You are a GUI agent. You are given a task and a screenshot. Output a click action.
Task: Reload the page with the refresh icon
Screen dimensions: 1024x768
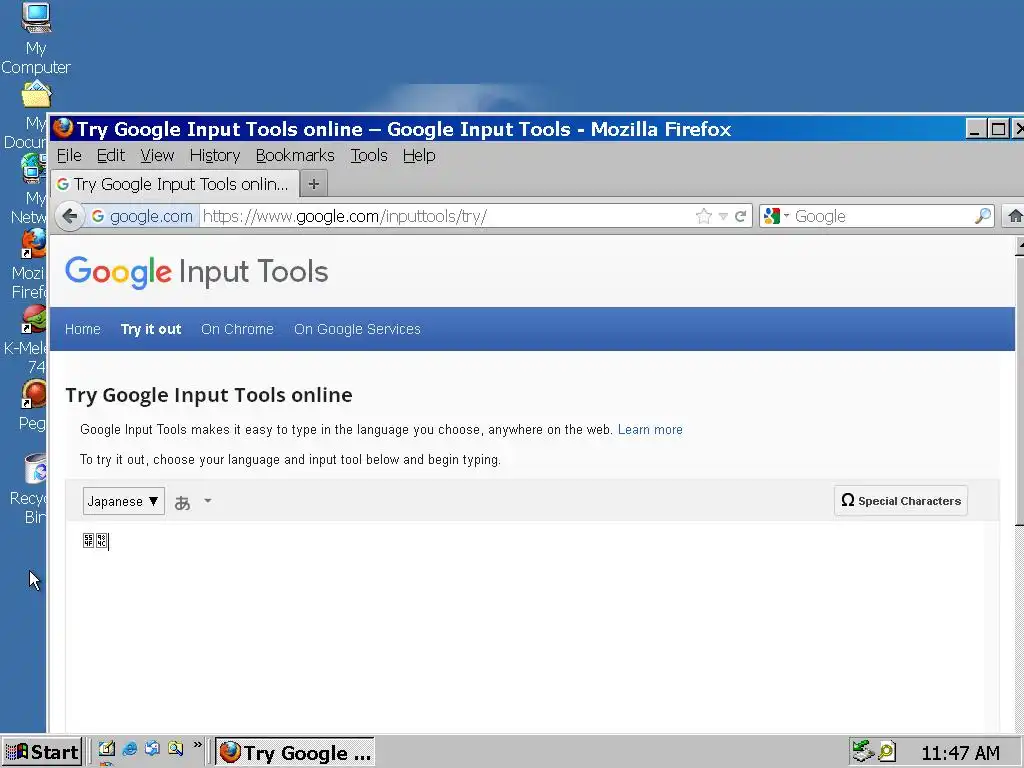pyautogui.click(x=740, y=216)
